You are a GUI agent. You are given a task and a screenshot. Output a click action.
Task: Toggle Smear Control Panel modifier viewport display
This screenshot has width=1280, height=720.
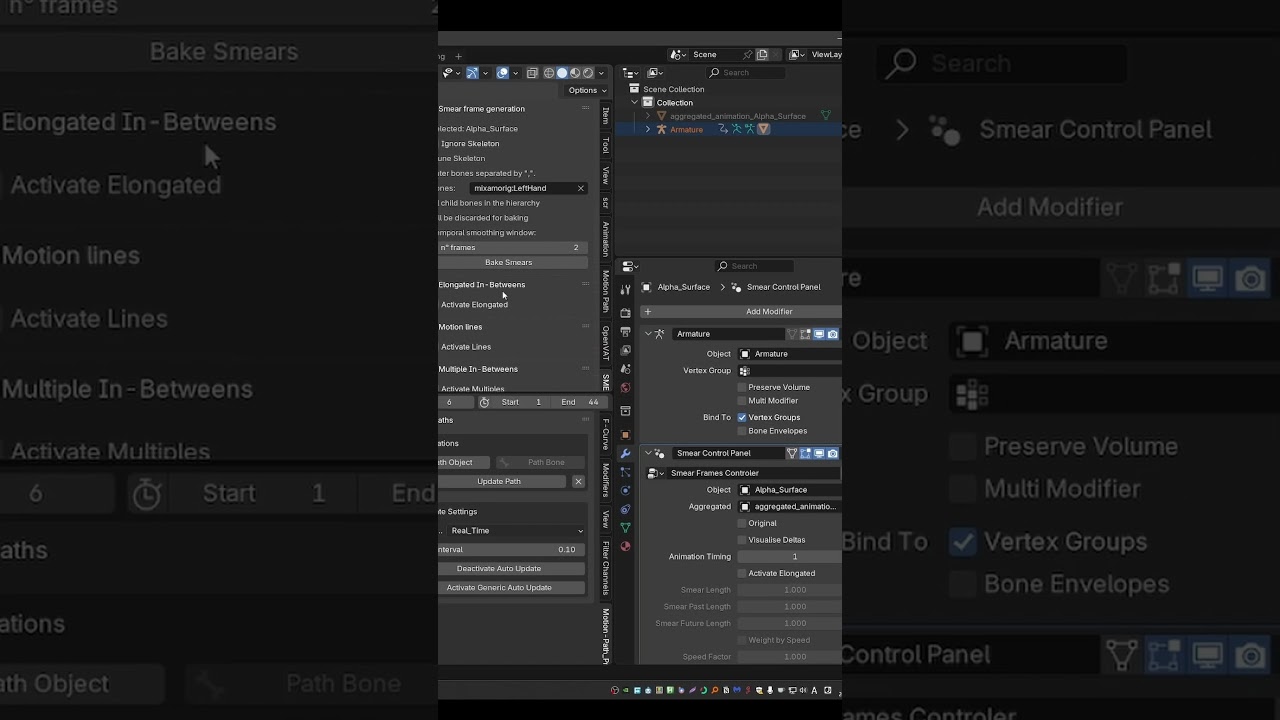pos(819,453)
